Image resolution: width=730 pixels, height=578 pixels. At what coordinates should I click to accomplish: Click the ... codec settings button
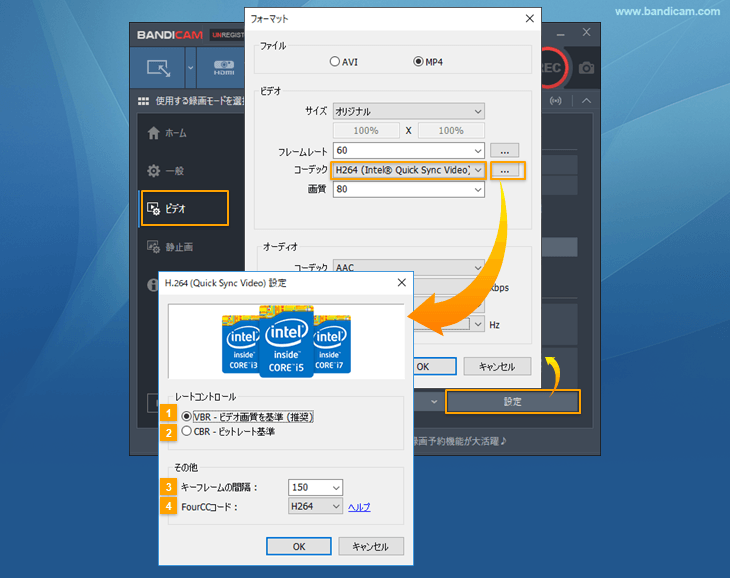click(505, 171)
